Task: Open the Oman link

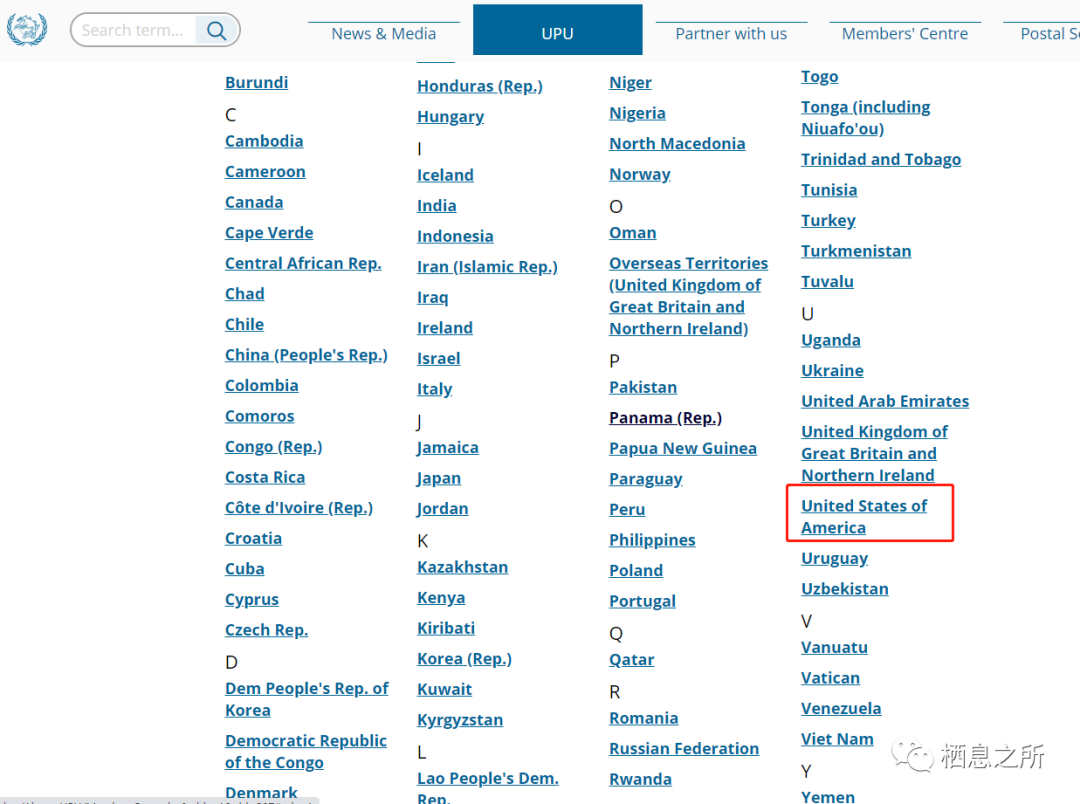Action: tap(632, 233)
